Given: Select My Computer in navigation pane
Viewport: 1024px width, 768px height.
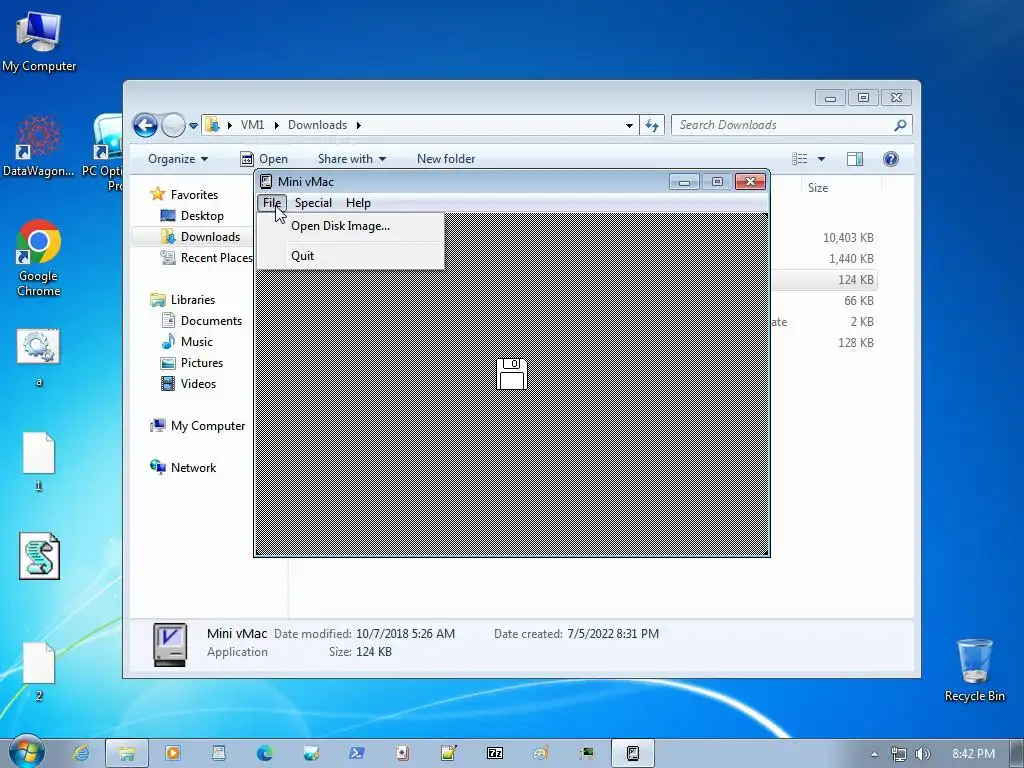Looking at the screenshot, I should (x=208, y=426).
